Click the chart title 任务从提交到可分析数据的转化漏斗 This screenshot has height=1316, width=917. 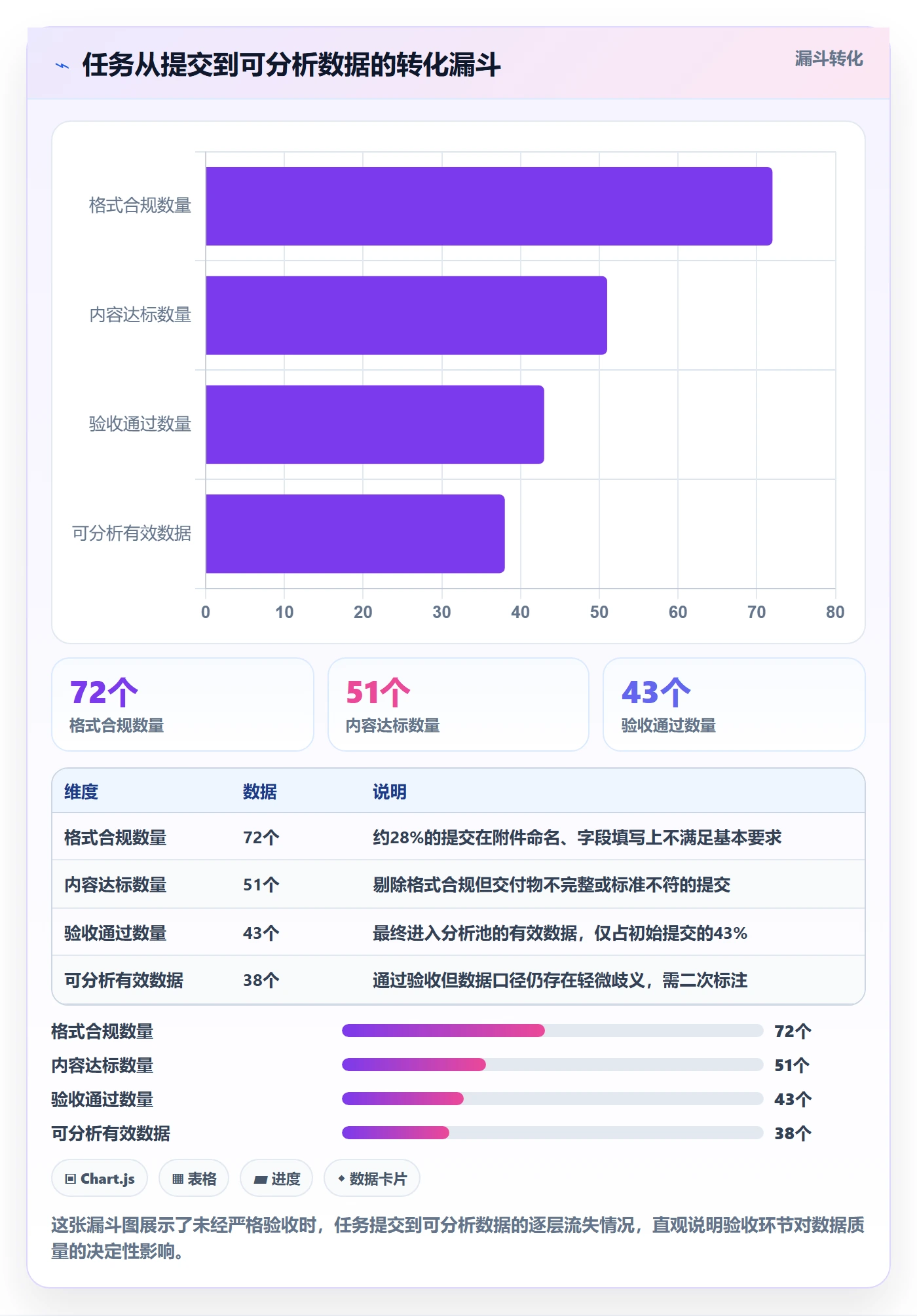point(291,65)
